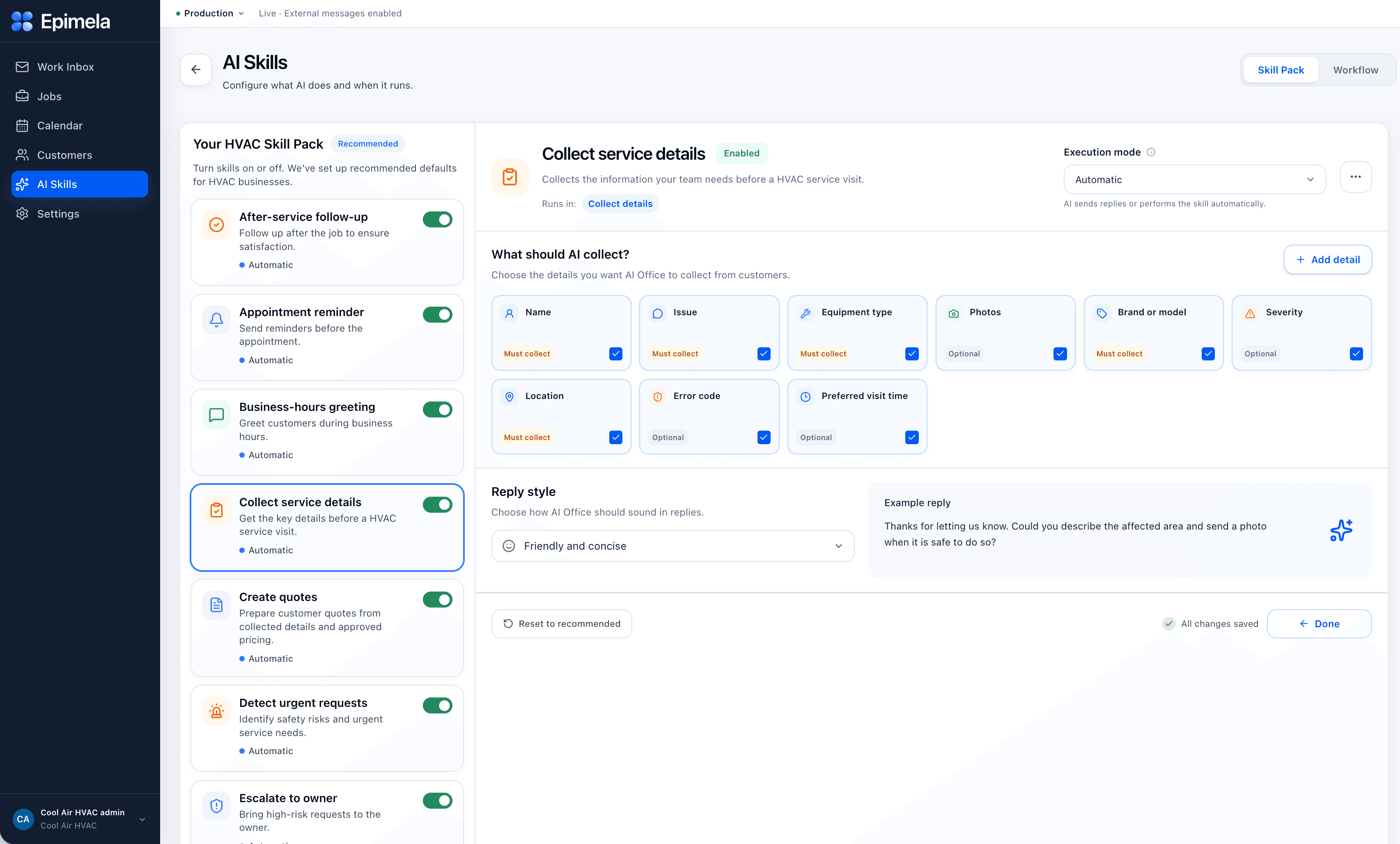Click the All changes saved status

click(x=1210, y=624)
